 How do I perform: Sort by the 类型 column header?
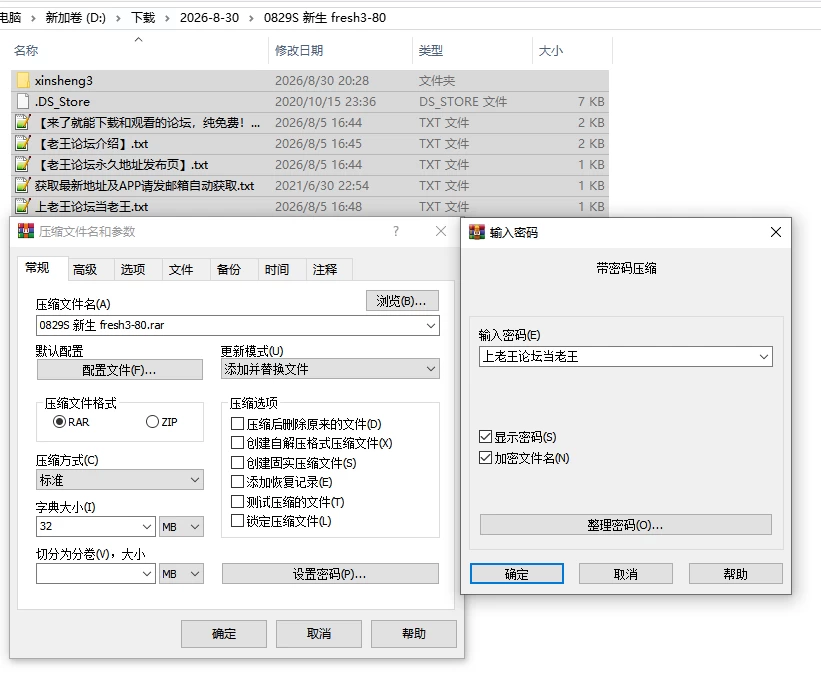pyautogui.click(x=431, y=51)
